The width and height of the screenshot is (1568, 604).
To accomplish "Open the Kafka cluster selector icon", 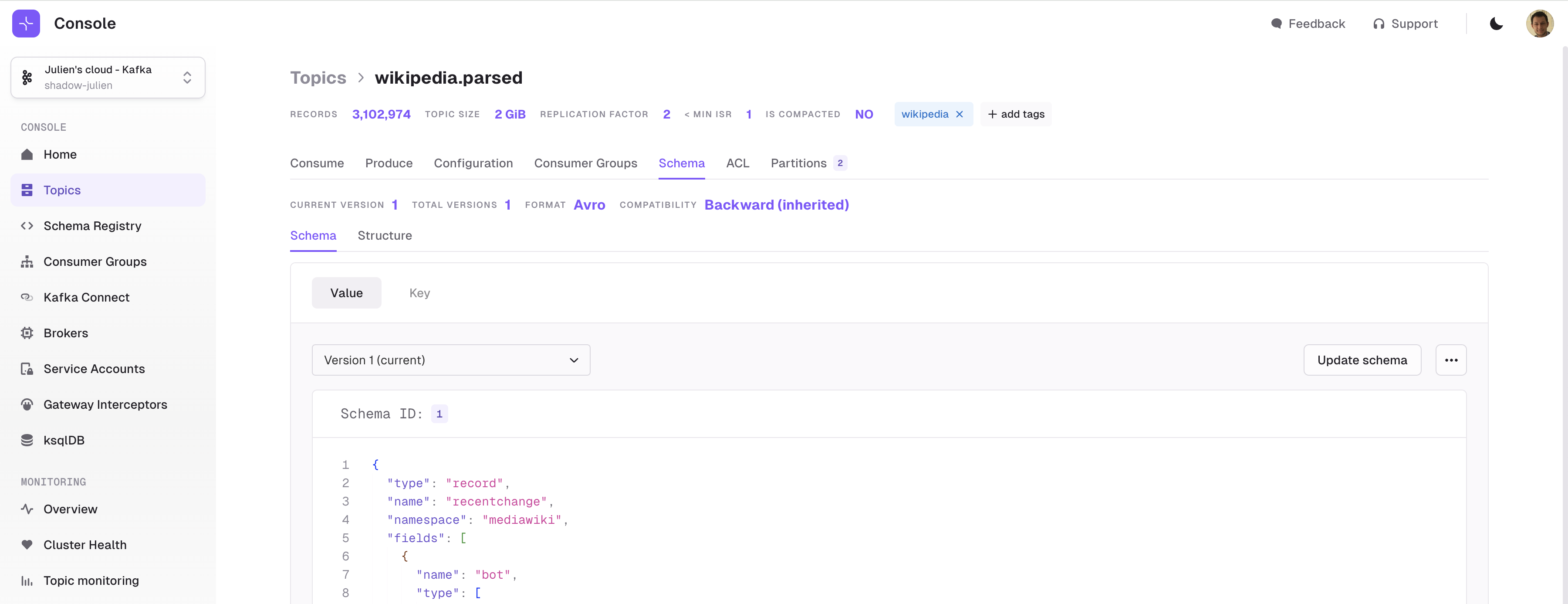I will point(27,77).
